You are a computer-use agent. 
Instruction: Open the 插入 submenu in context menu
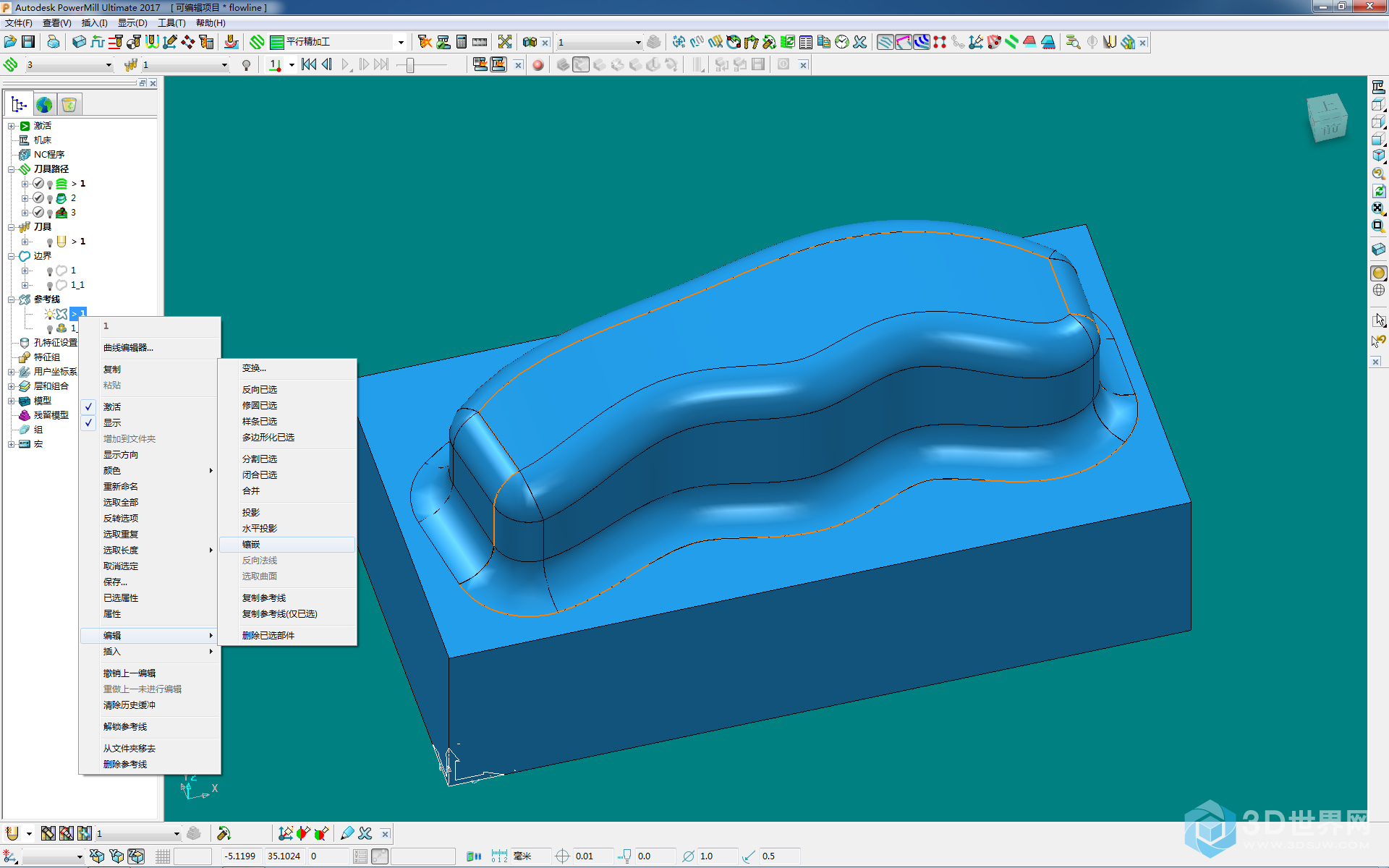pos(150,651)
